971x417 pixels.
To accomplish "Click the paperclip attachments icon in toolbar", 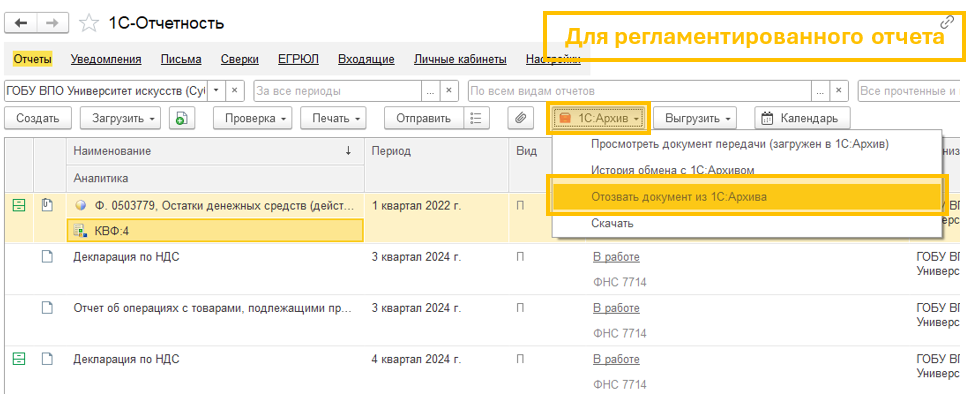I will tap(521, 118).
